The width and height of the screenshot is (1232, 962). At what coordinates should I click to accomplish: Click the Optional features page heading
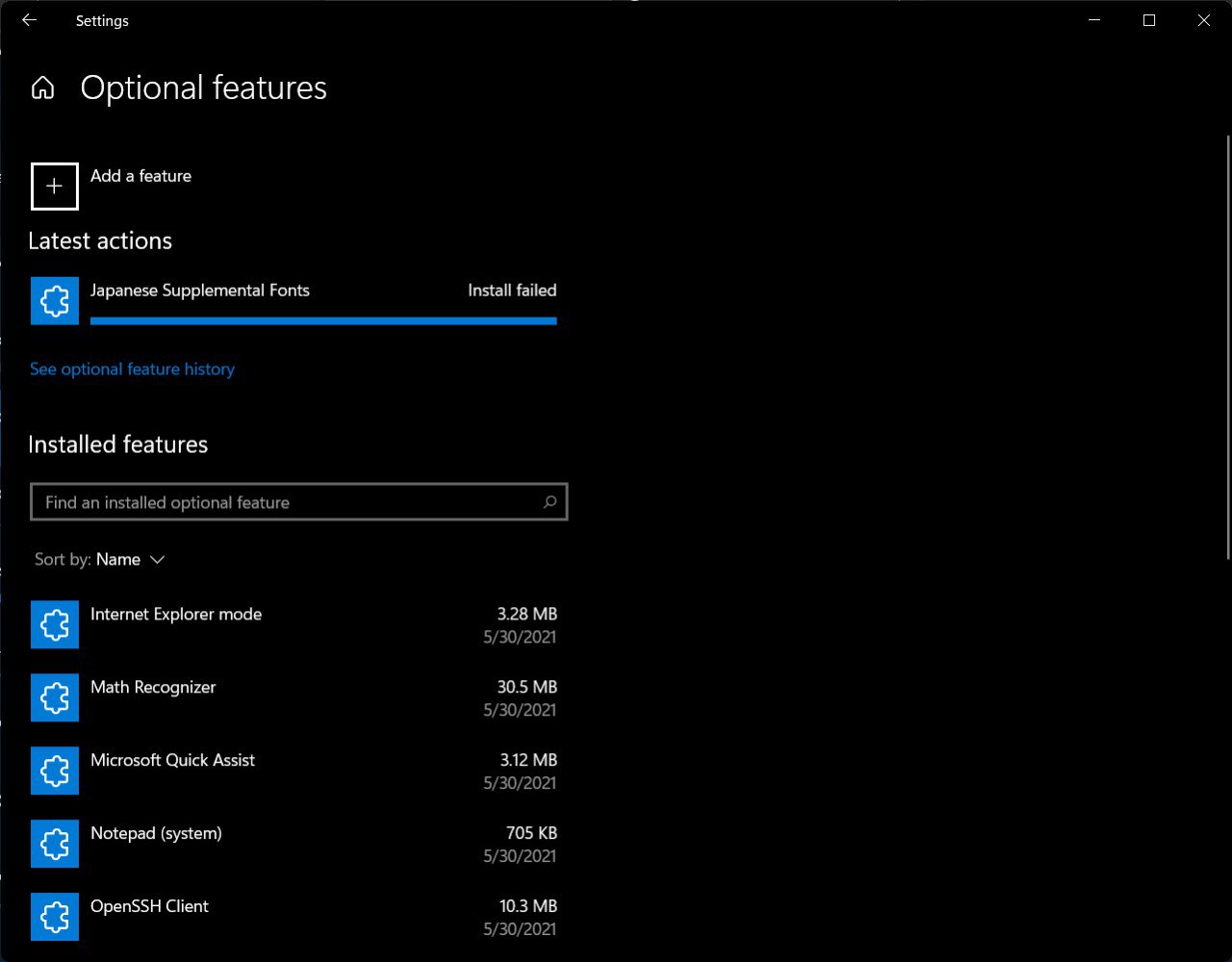pos(203,89)
